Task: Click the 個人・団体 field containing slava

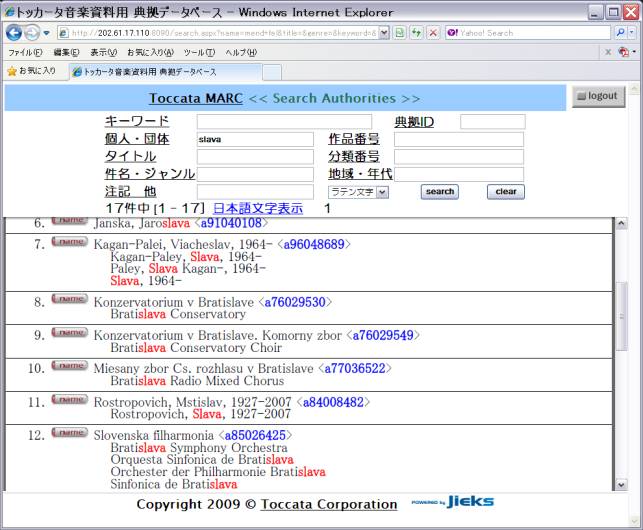Action: click(255, 139)
